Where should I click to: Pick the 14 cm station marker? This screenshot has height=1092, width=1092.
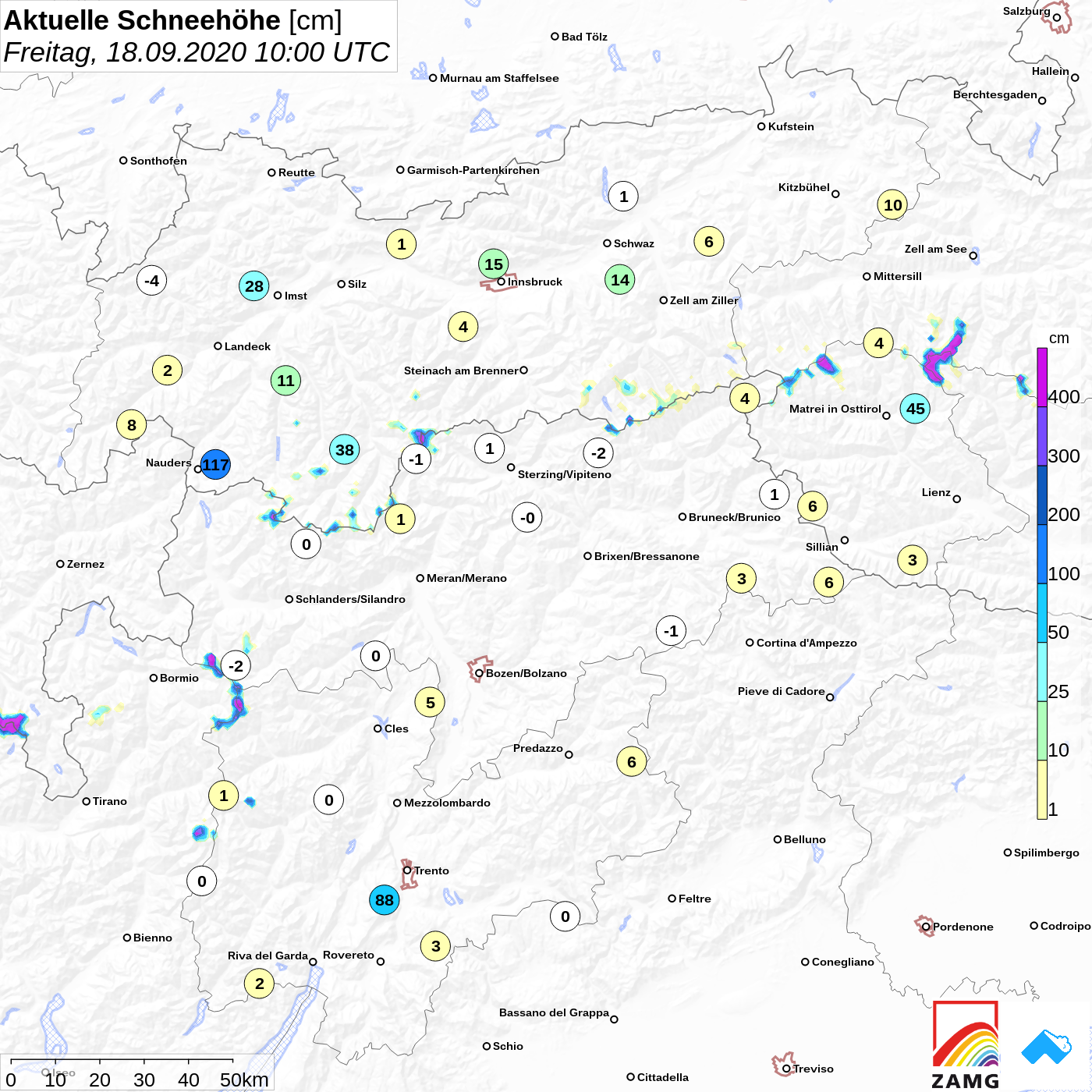tap(620, 279)
